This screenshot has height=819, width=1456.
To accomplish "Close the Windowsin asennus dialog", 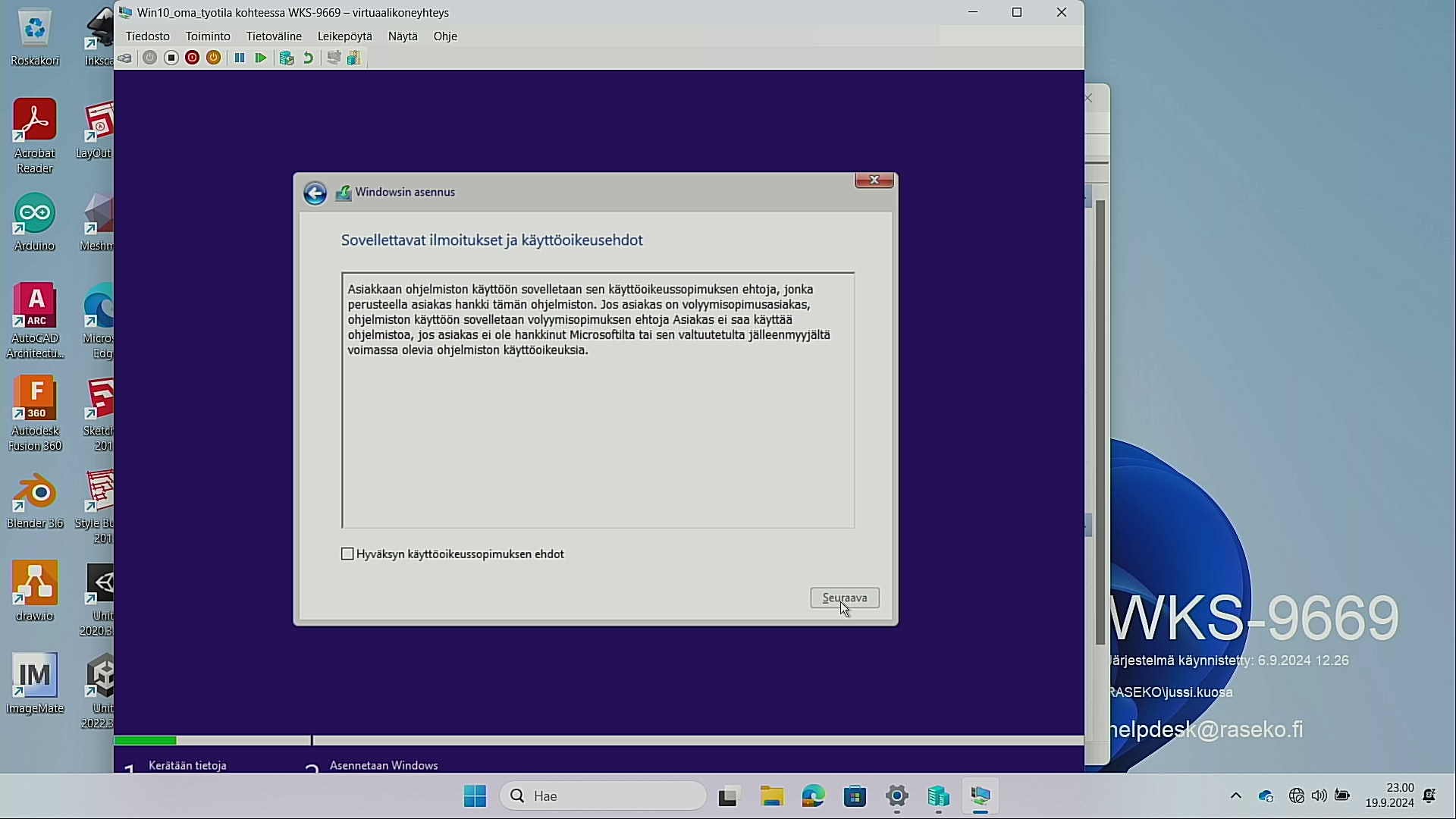I will 874,180.
